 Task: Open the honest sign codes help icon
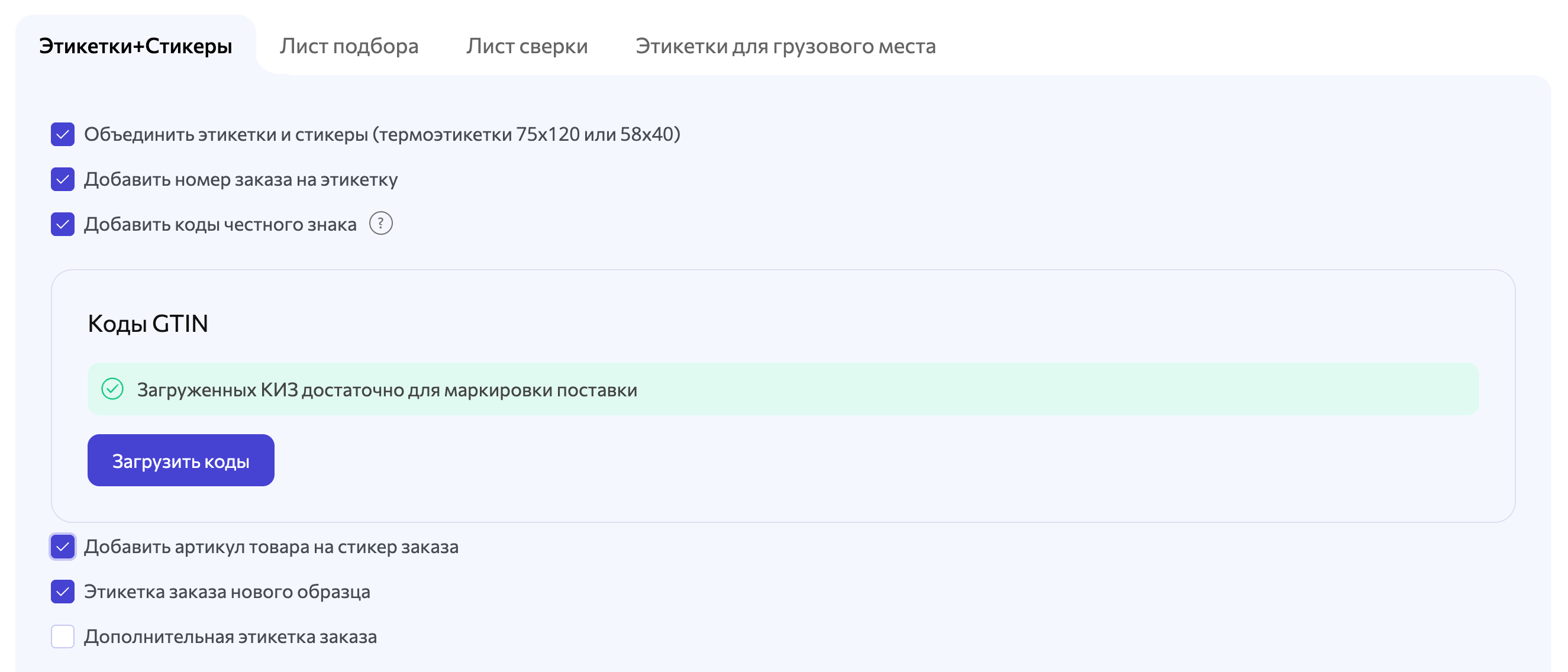(x=380, y=224)
